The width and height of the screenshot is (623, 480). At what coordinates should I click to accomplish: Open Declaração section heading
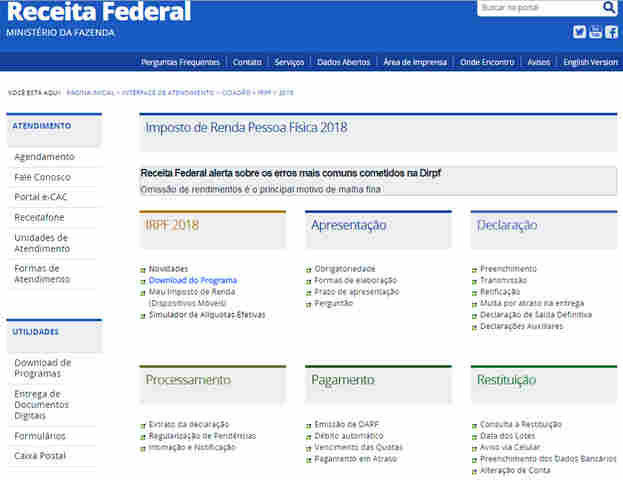(507, 225)
